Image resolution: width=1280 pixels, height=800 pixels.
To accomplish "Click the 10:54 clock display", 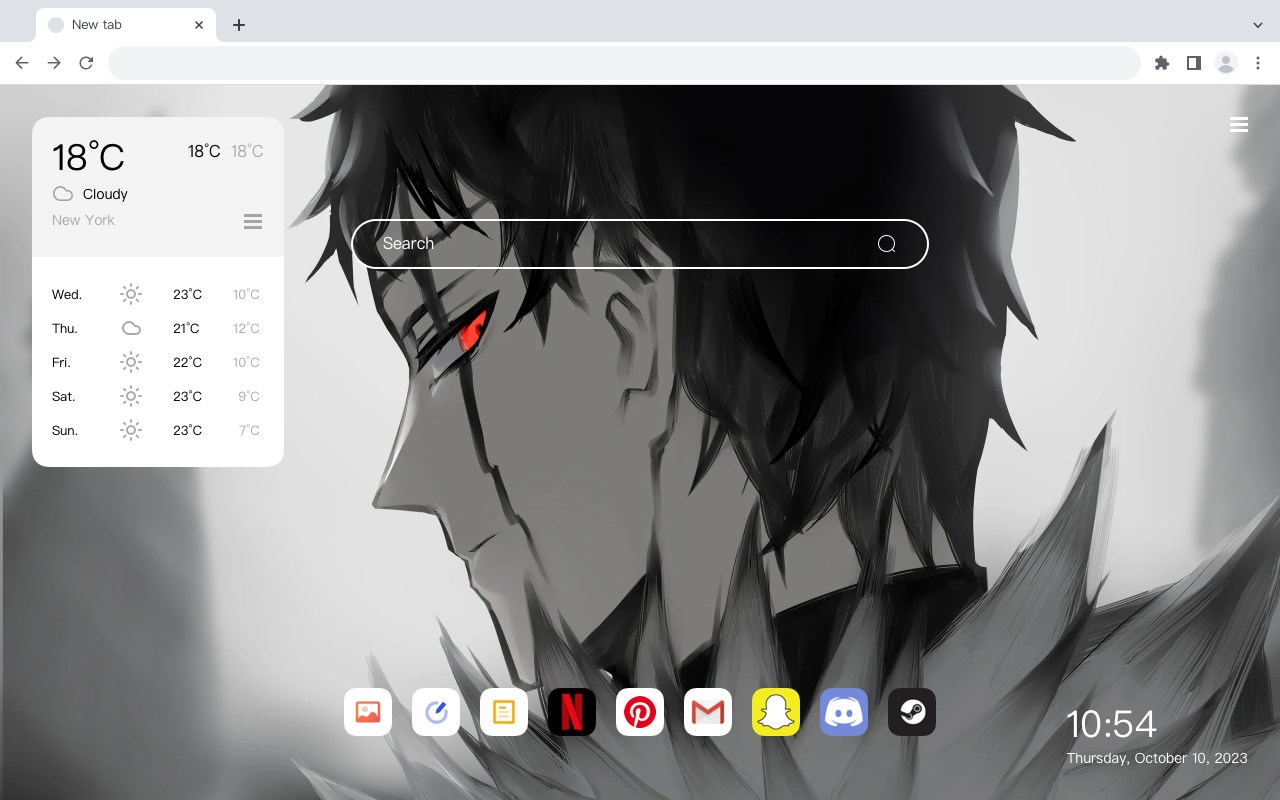I will pyautogui.click(x=1111, y=724).
